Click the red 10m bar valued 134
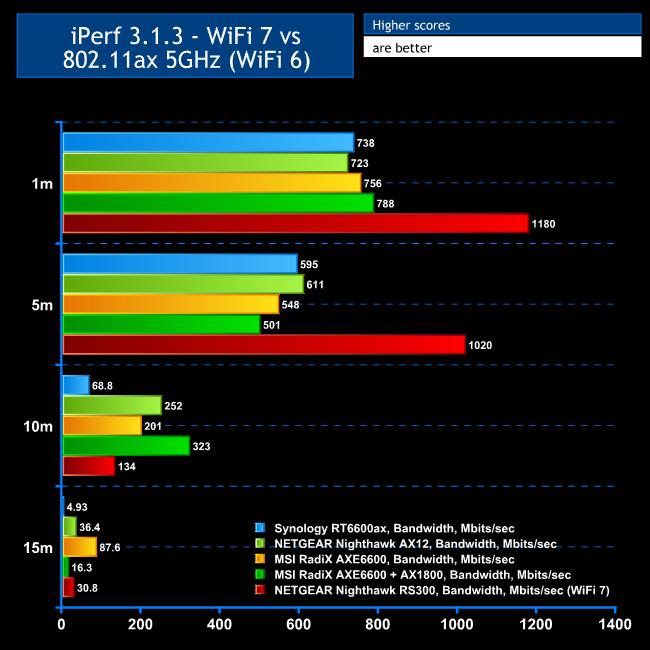The height and width of the screenshot is (650, 650). tap(89, 466)
